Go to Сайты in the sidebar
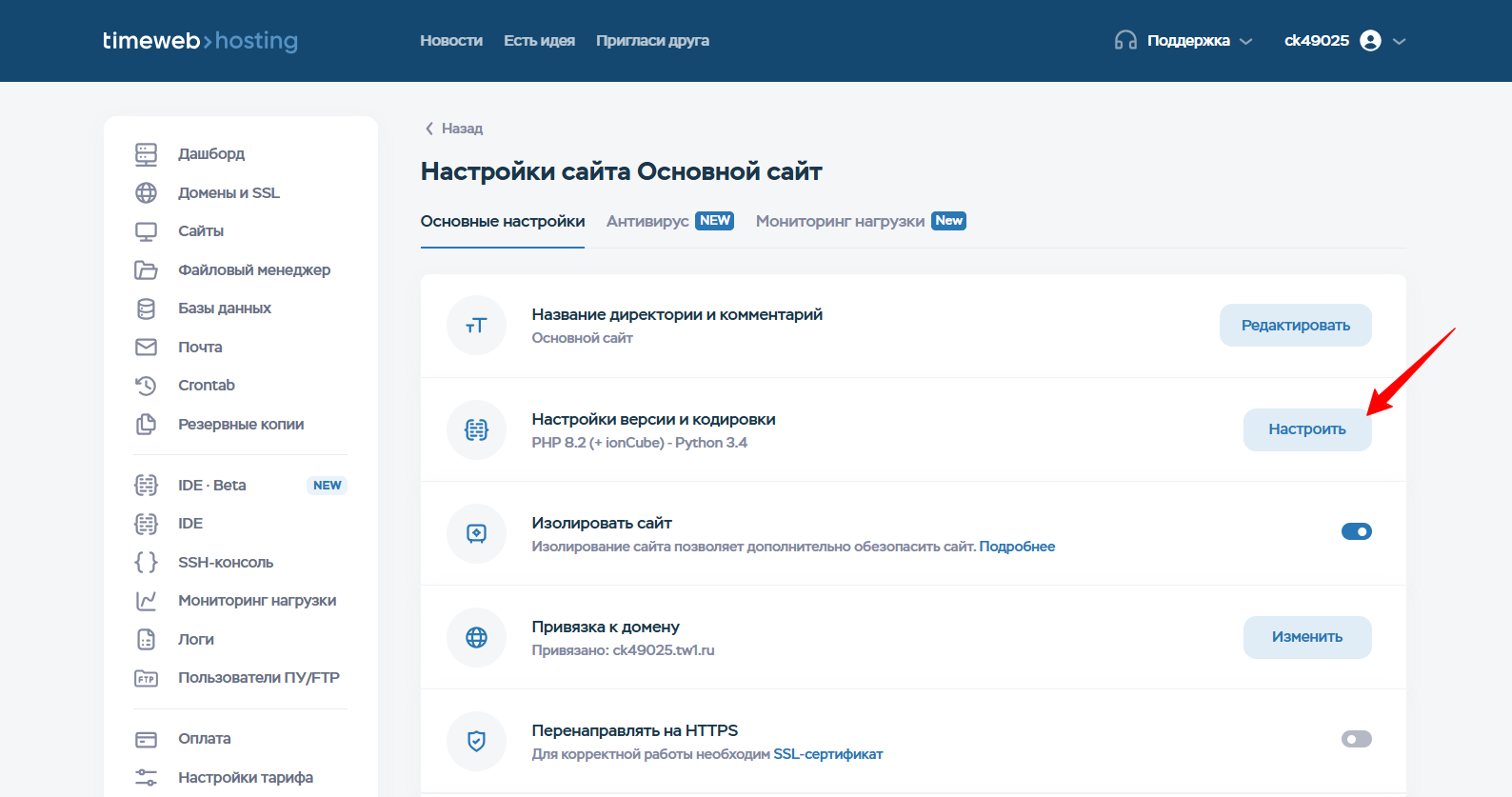Viewport: 1512px width, 797px height. 201,231
